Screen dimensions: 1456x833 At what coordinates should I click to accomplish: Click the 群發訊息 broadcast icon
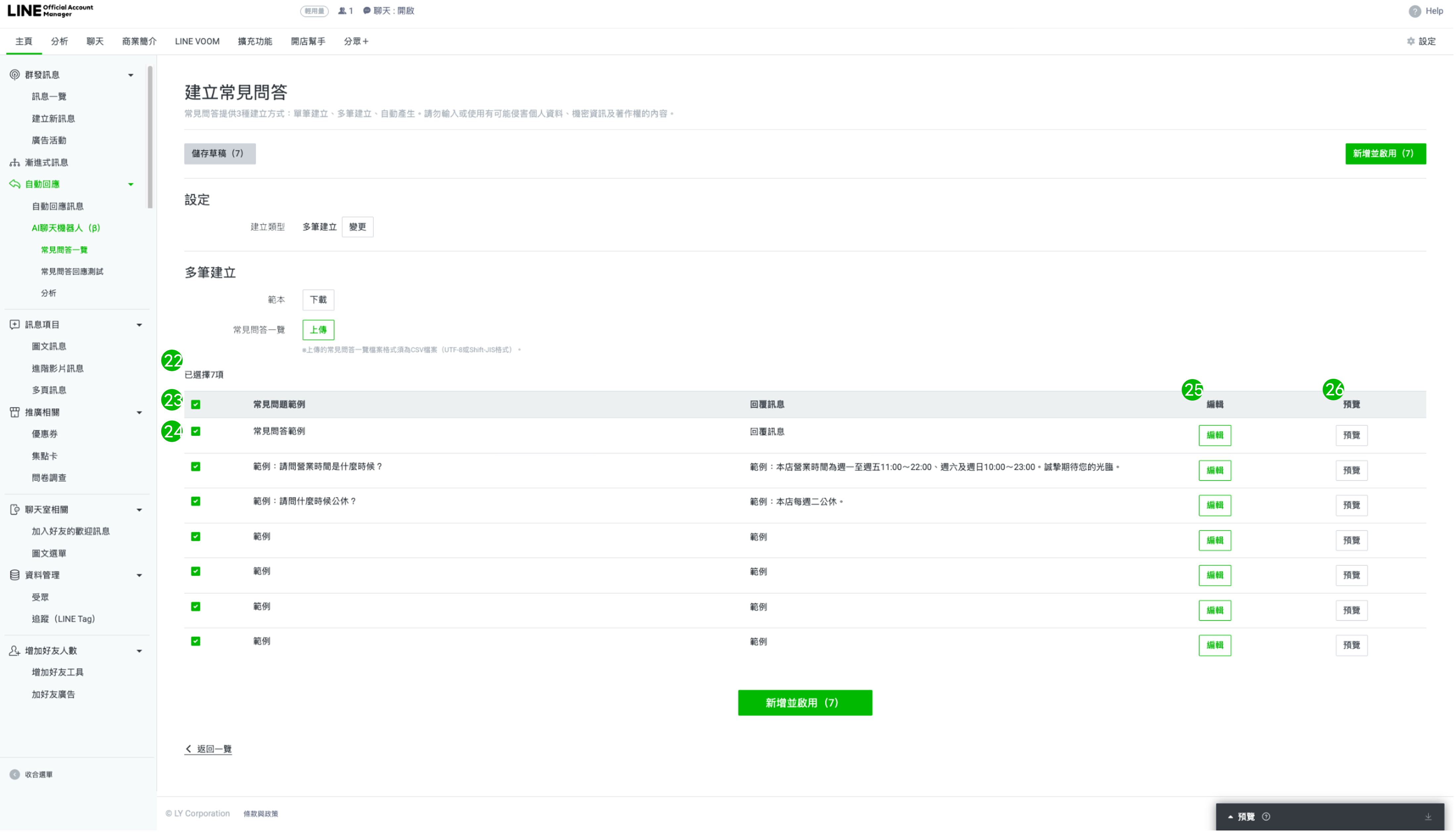15,75
